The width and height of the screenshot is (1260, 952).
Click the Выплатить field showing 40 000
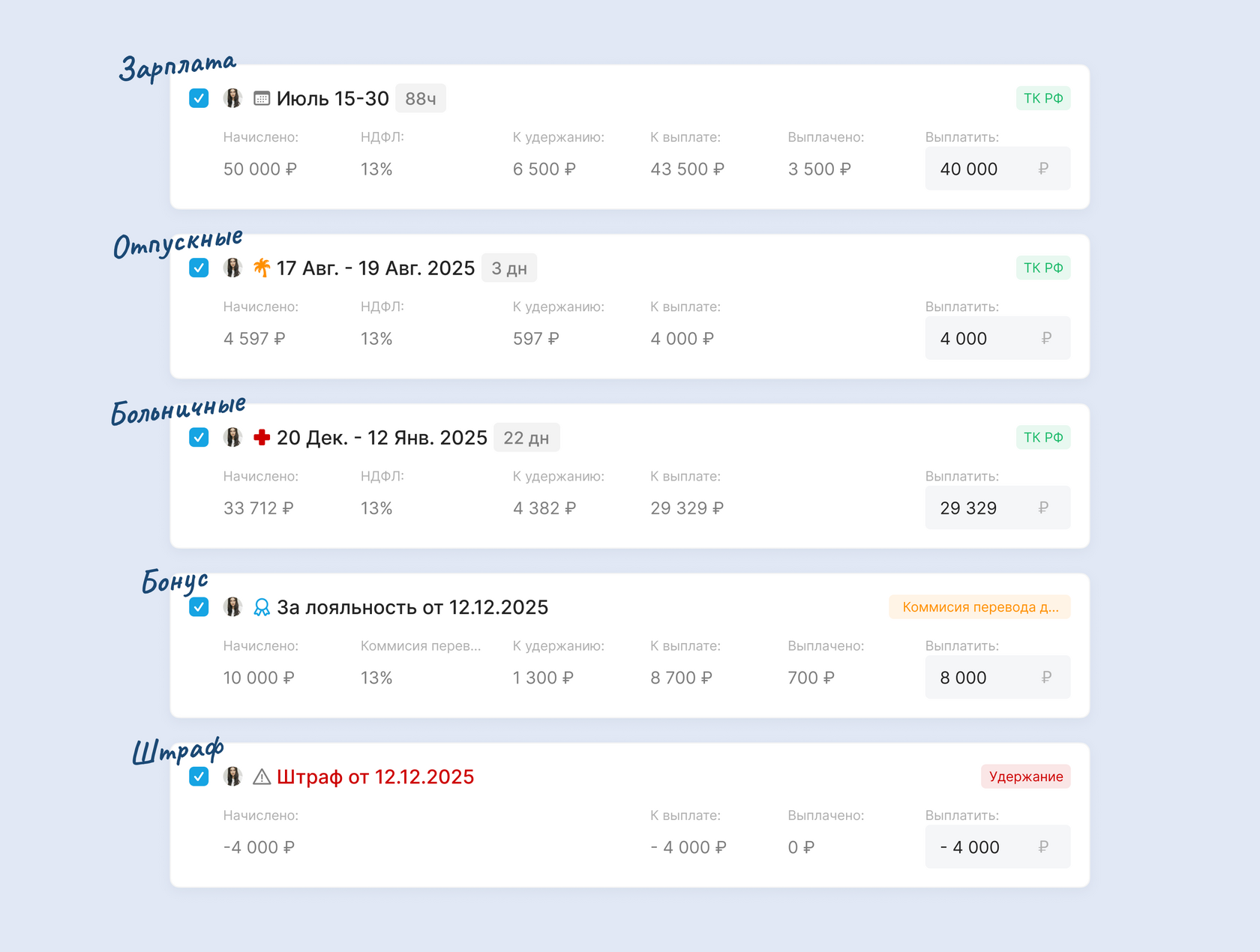(x=982, y=169)
